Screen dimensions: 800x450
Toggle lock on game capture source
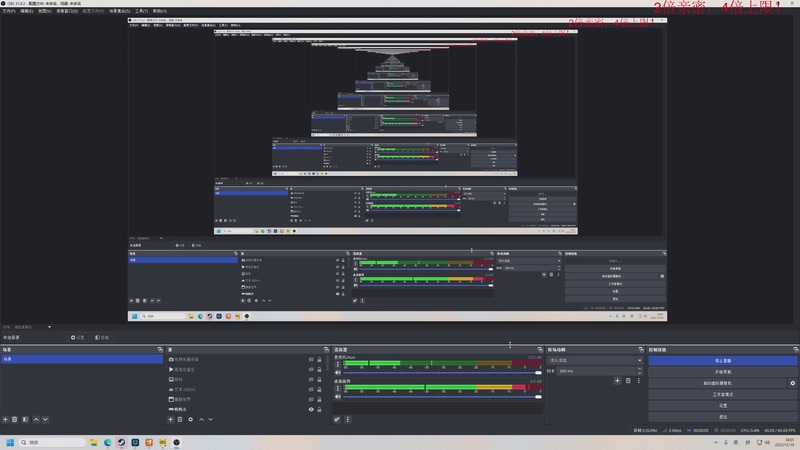[319, 409]
